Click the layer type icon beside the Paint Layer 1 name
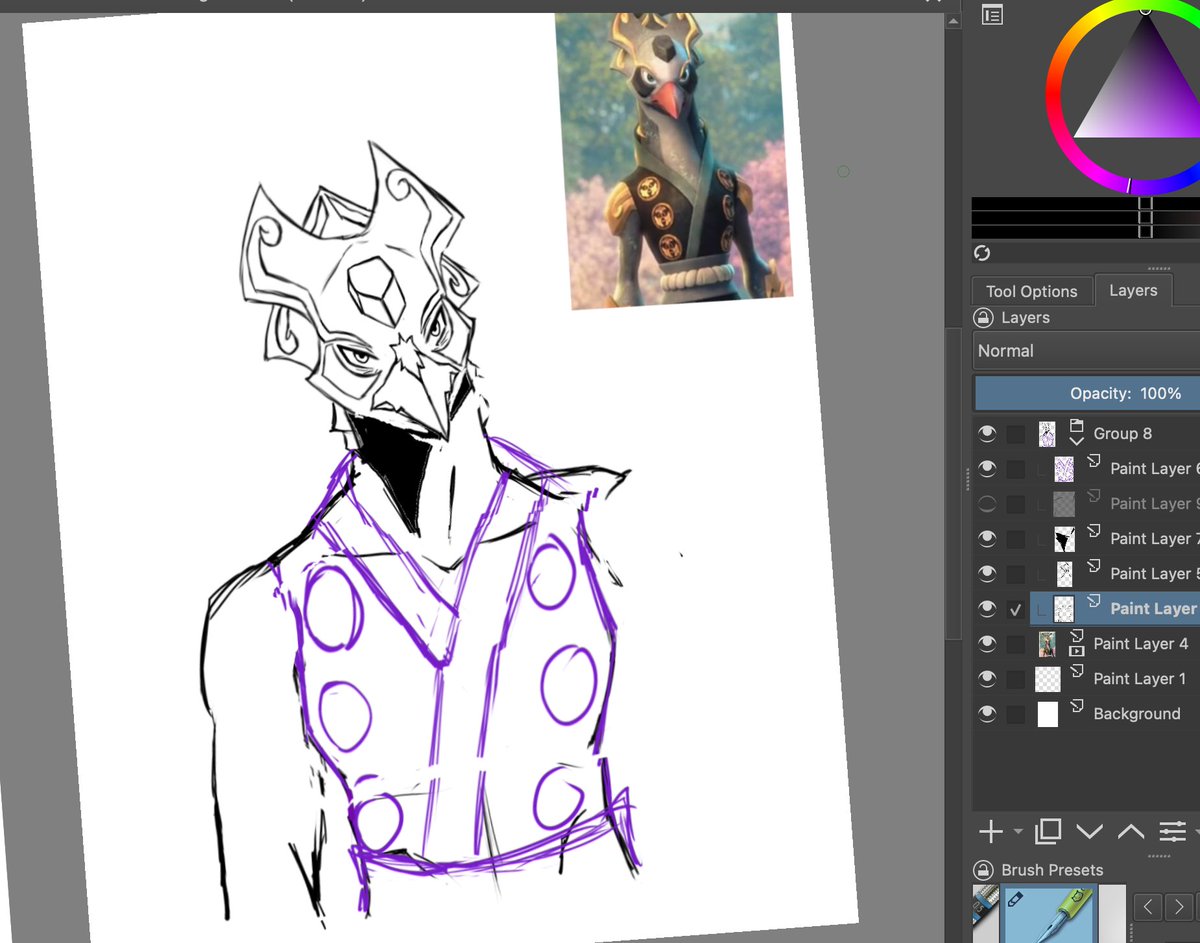The image size is (1200, 943). click(x=1077, y=671)
